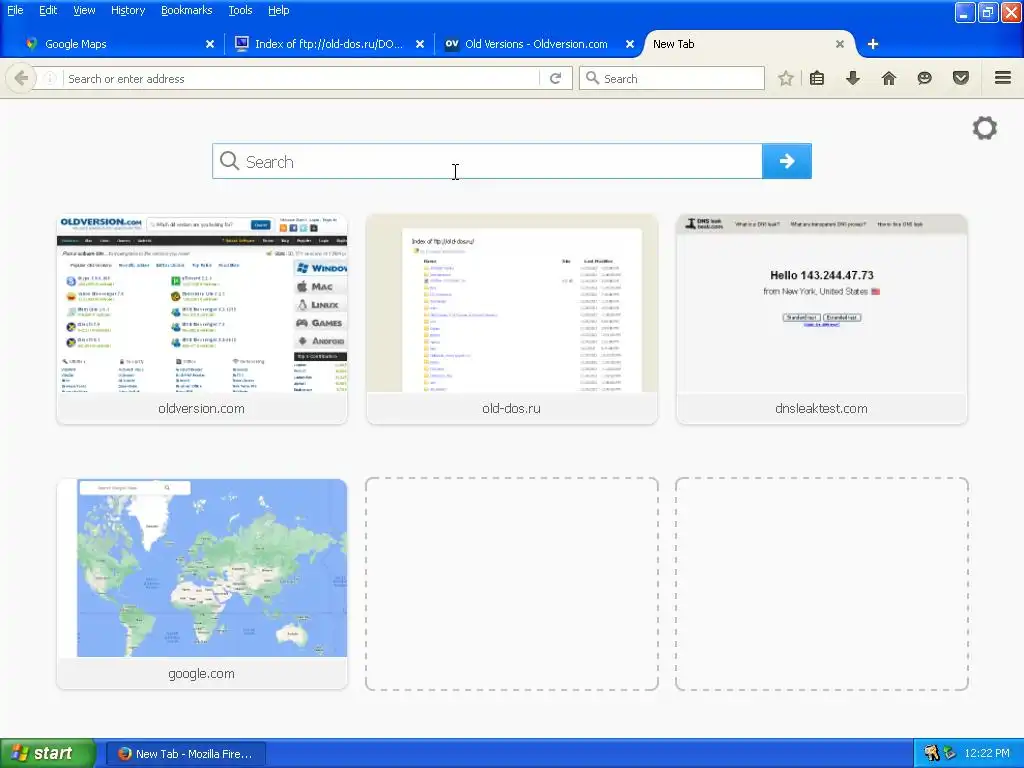This screenshot has height=768, width=1024.
Task: Show bookmarks list icon
Action: (817, 78)
